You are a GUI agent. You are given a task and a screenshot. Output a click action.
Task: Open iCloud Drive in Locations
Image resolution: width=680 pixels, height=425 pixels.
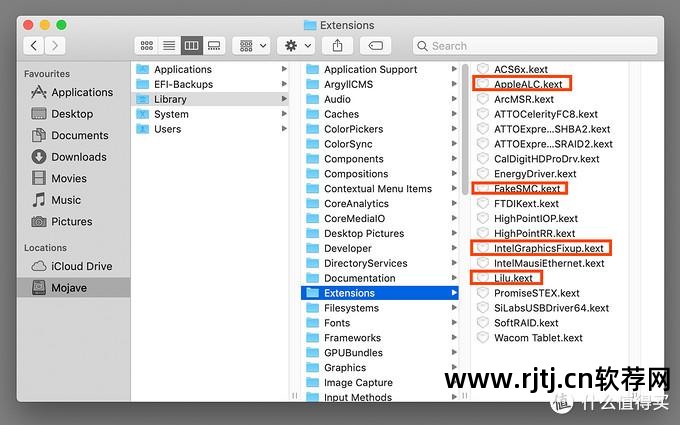point(72,266)
